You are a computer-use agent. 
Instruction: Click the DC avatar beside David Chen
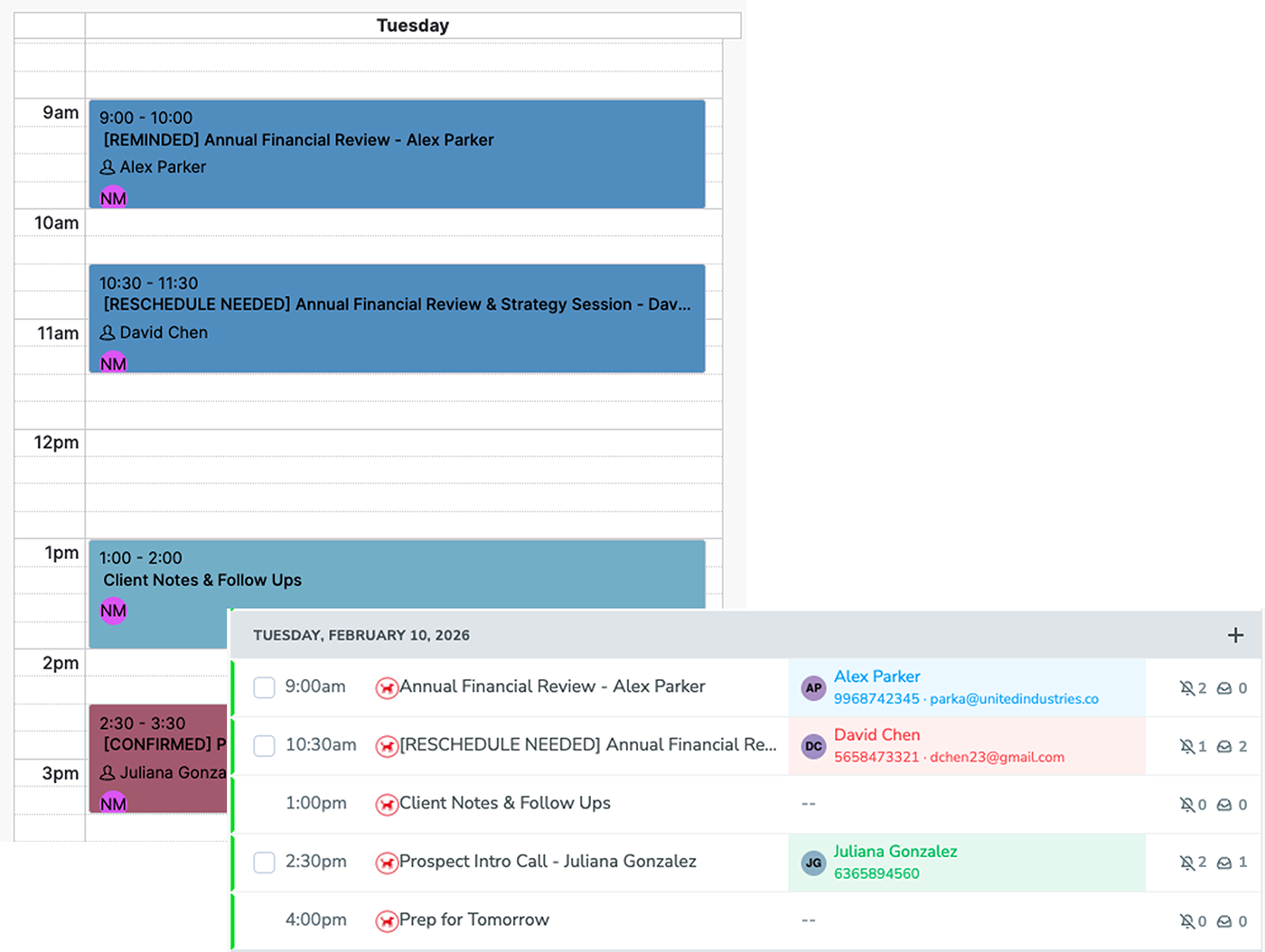tap(813, 746)
